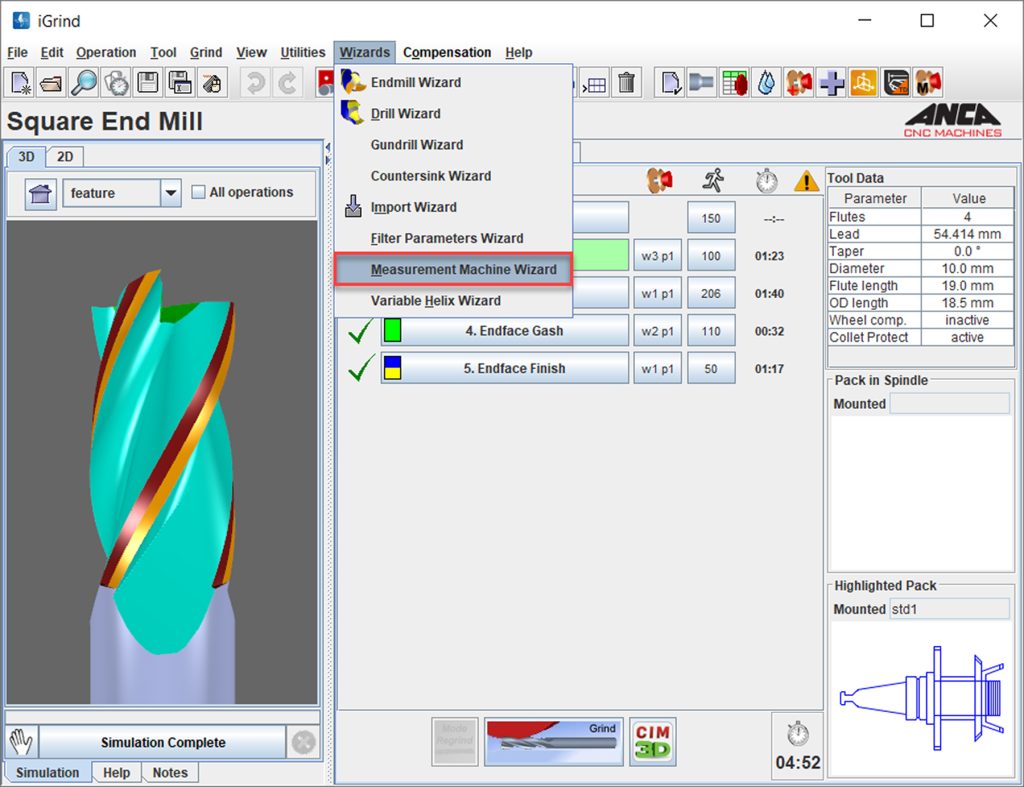Click the home view icon in 3D panel
The width and height of the screenshot is (1024, 787).
40,193
